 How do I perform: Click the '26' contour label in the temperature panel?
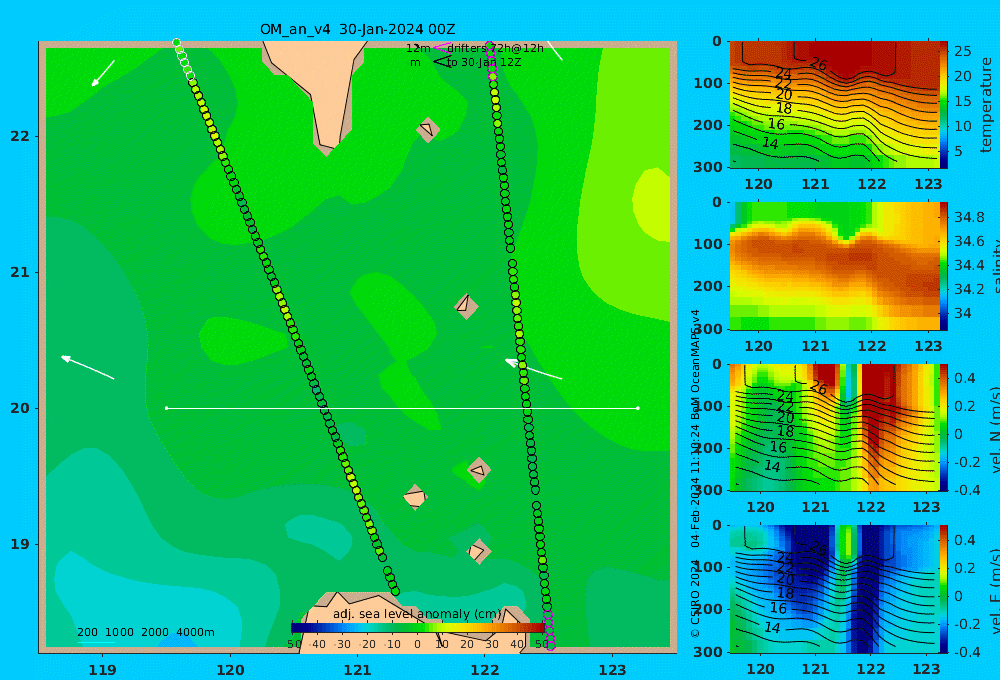coord(818,64)
